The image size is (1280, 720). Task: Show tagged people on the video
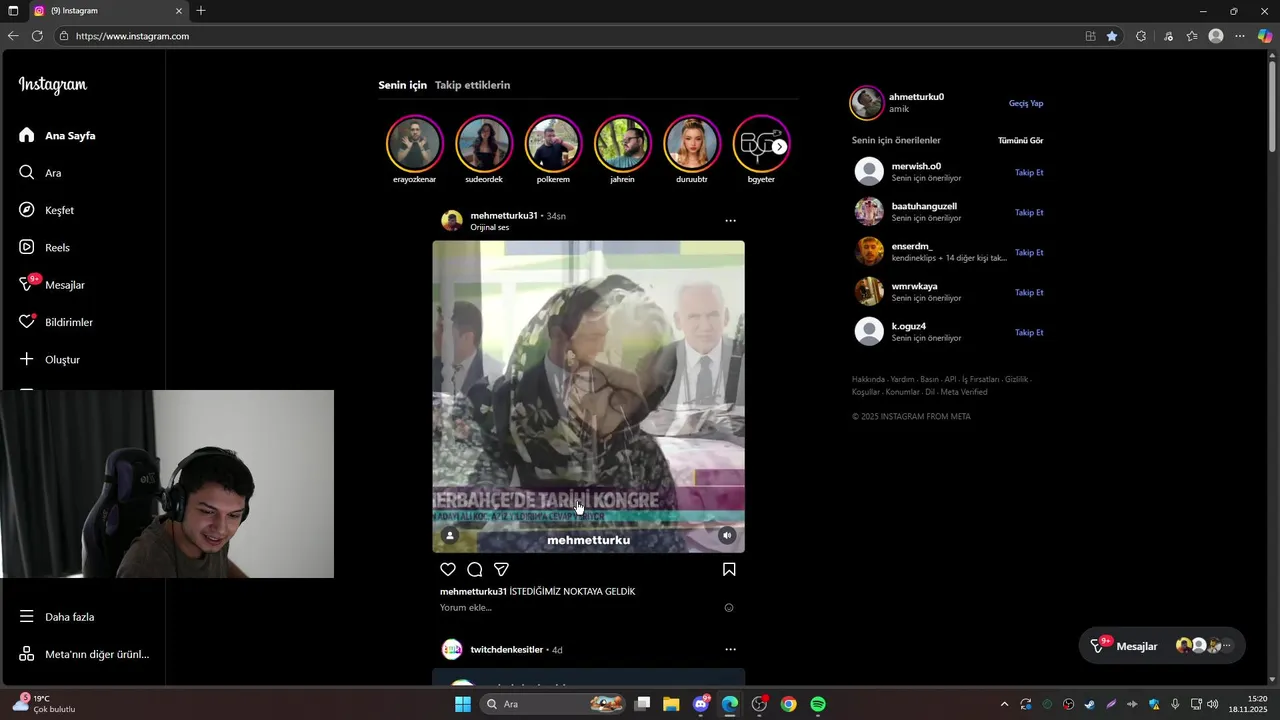click(x=450, y=535)
